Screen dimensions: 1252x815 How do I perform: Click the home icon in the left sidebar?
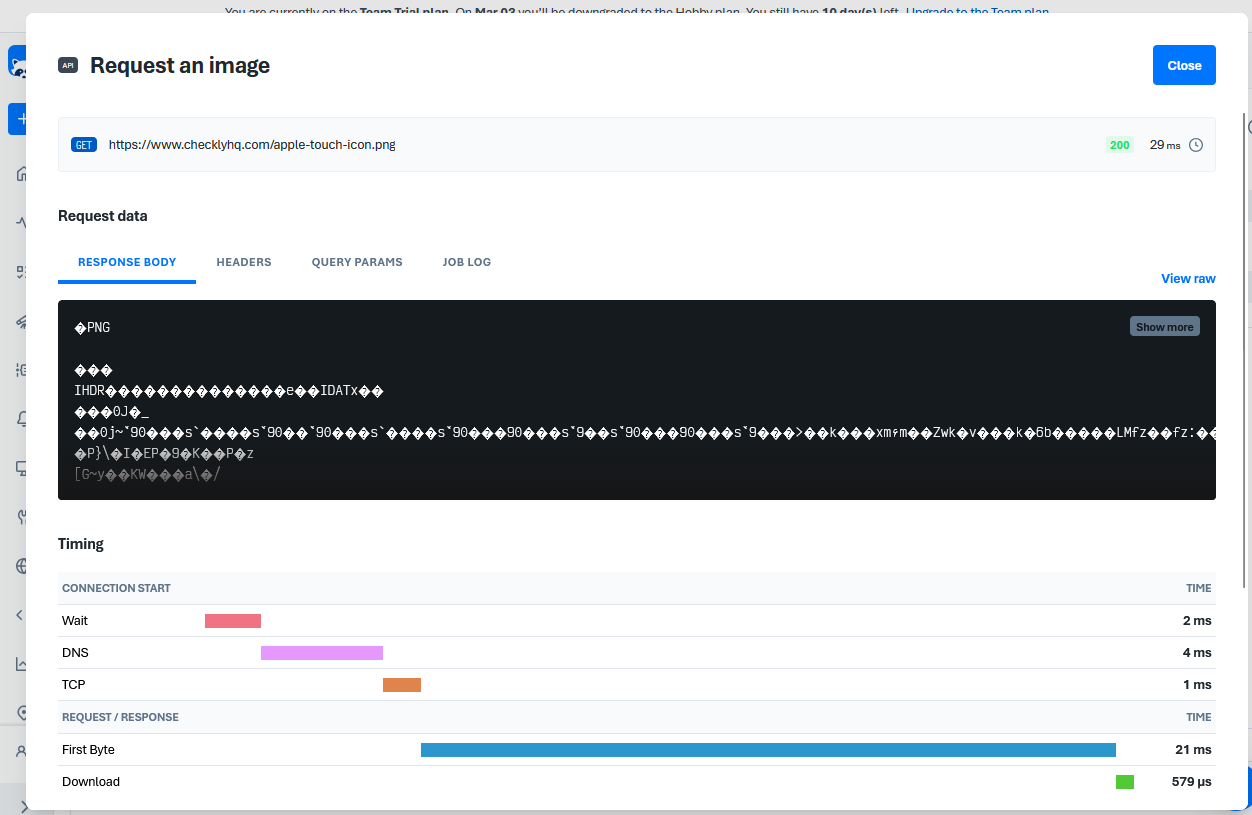(x=20, y=173)
